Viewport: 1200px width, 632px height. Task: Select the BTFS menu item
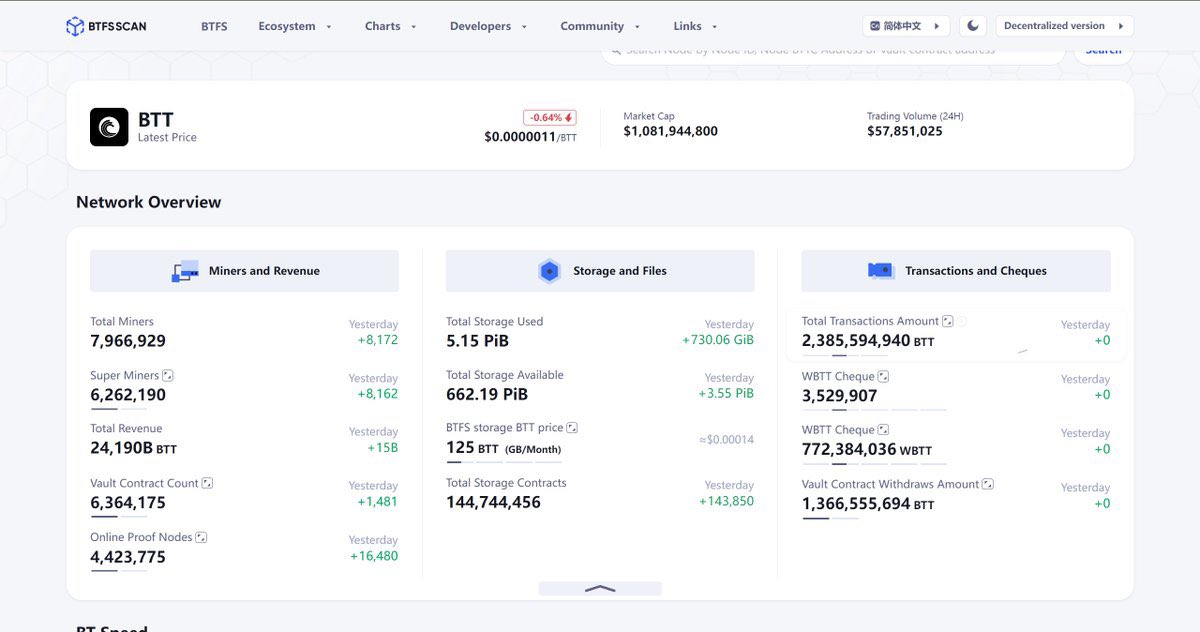[213, 26]
